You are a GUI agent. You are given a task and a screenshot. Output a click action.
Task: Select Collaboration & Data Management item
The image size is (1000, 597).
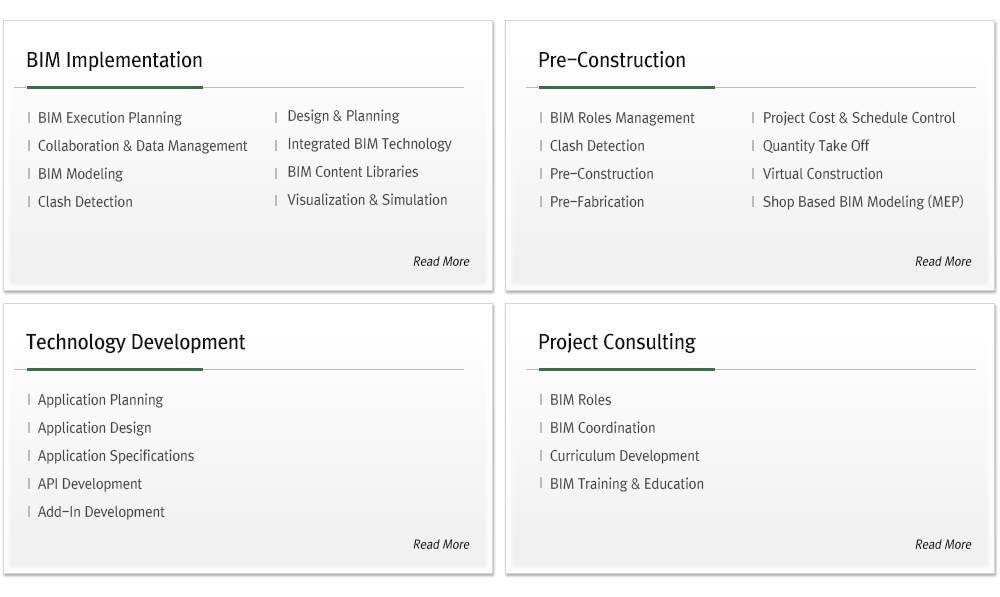click(x=142, y=146)
